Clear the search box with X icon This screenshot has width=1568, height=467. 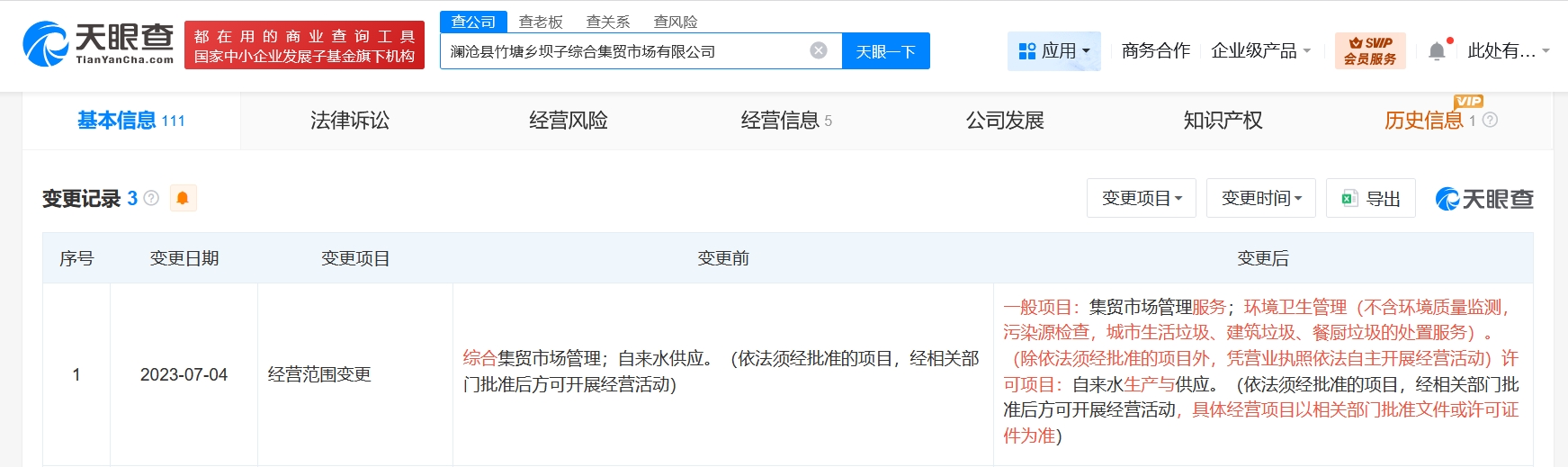(x=819, y=50)
